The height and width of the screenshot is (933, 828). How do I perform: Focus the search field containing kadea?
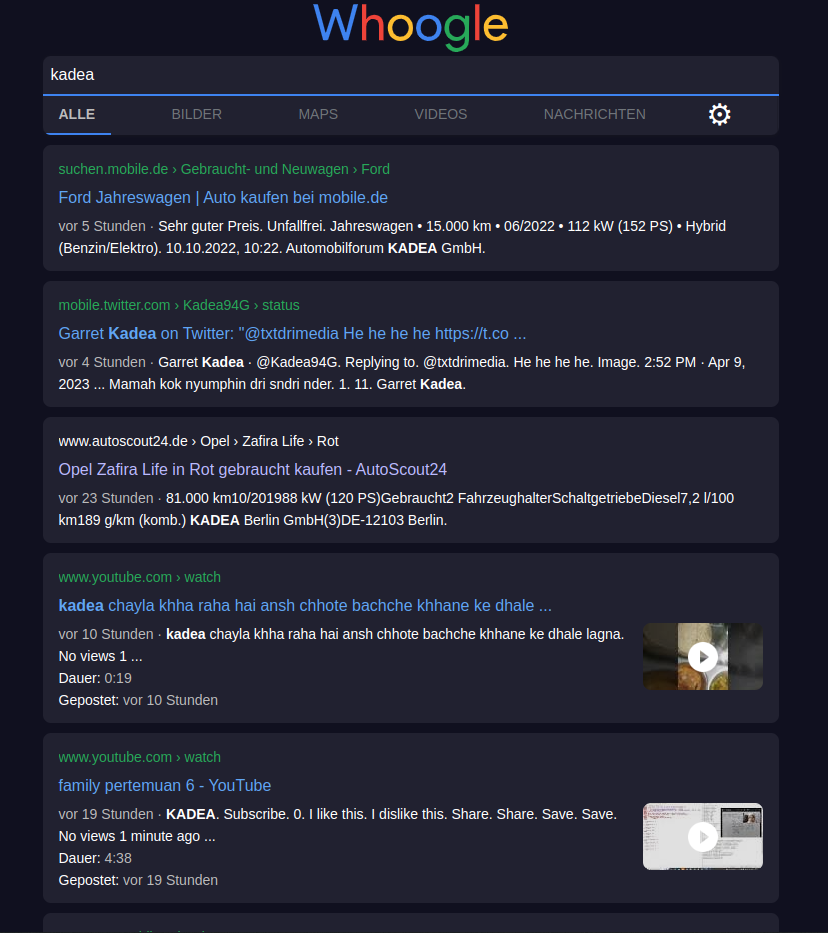click(410, 75)
